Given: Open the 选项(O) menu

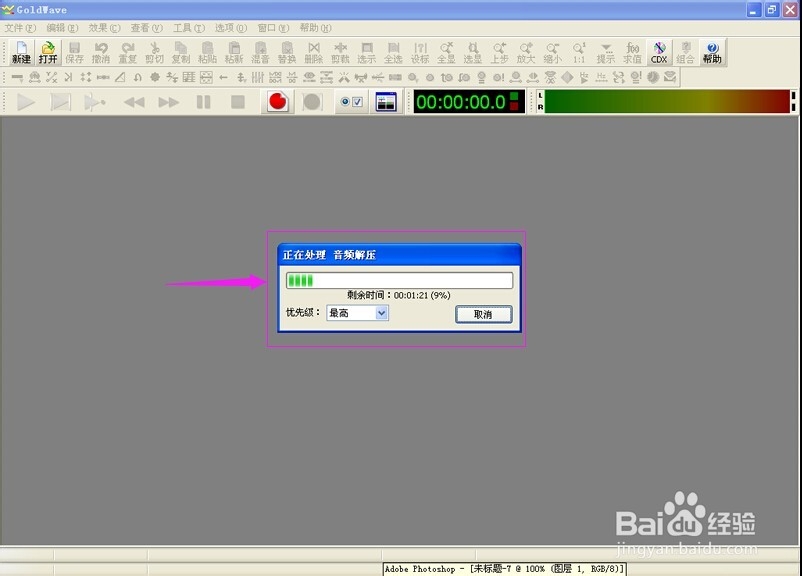Looking at the screenshot, I should point(231,28).
